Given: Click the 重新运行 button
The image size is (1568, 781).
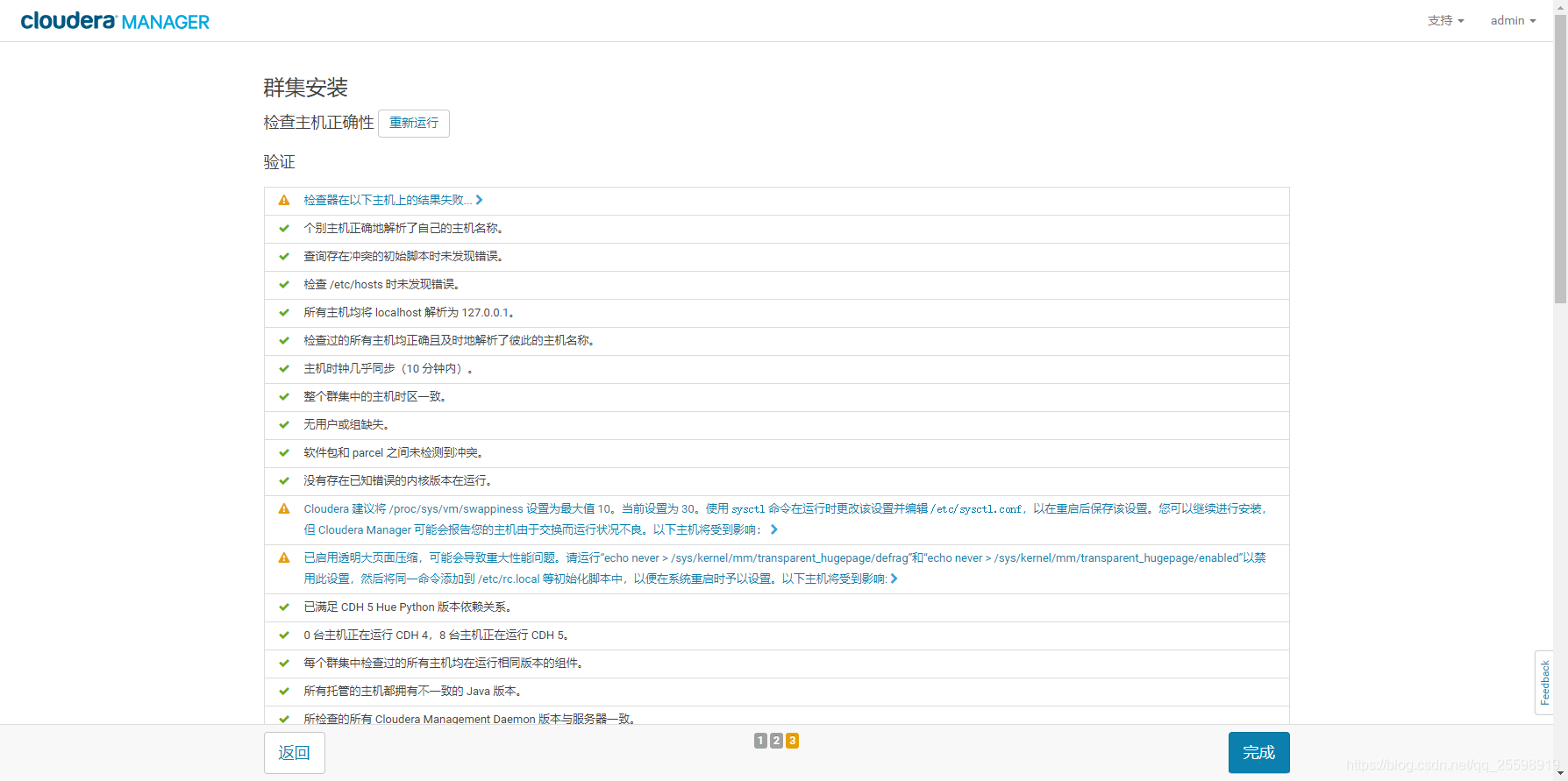Looking at the screenshot, I should click(x=414, y=124).
